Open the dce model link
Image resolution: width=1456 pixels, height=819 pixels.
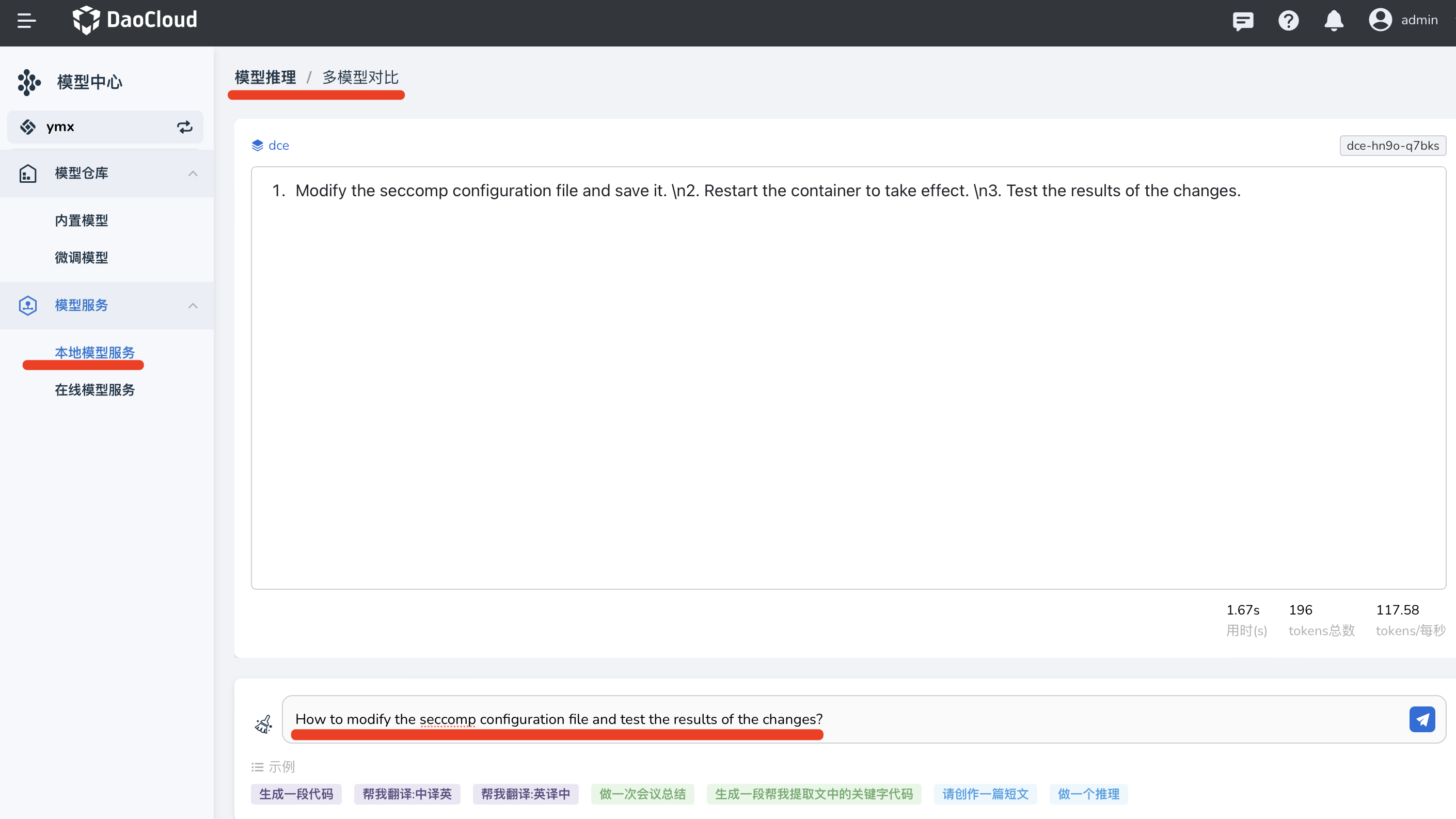pyautogui.click(x=279, y=146)
